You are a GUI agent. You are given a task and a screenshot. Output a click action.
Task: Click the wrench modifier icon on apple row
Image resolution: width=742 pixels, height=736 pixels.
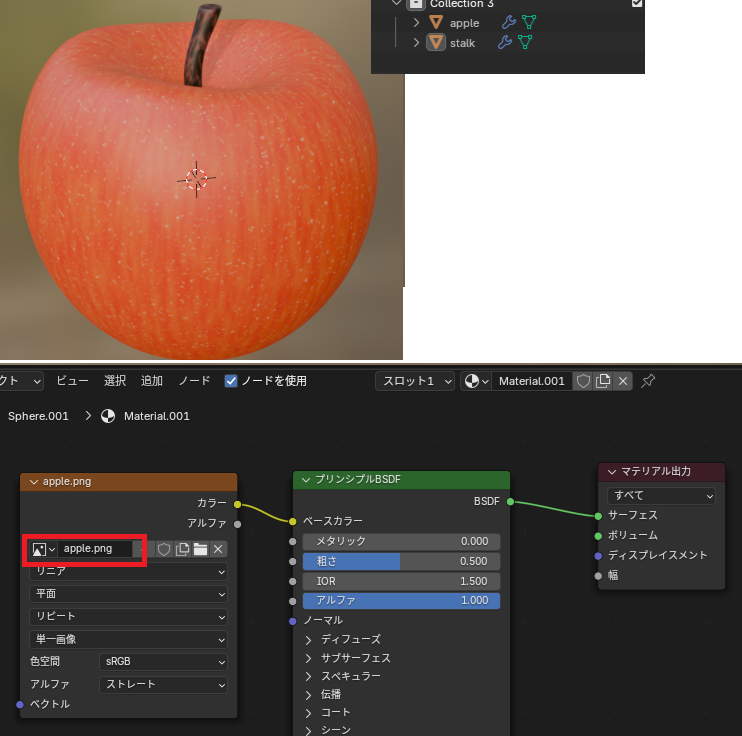tap(507, 22)
